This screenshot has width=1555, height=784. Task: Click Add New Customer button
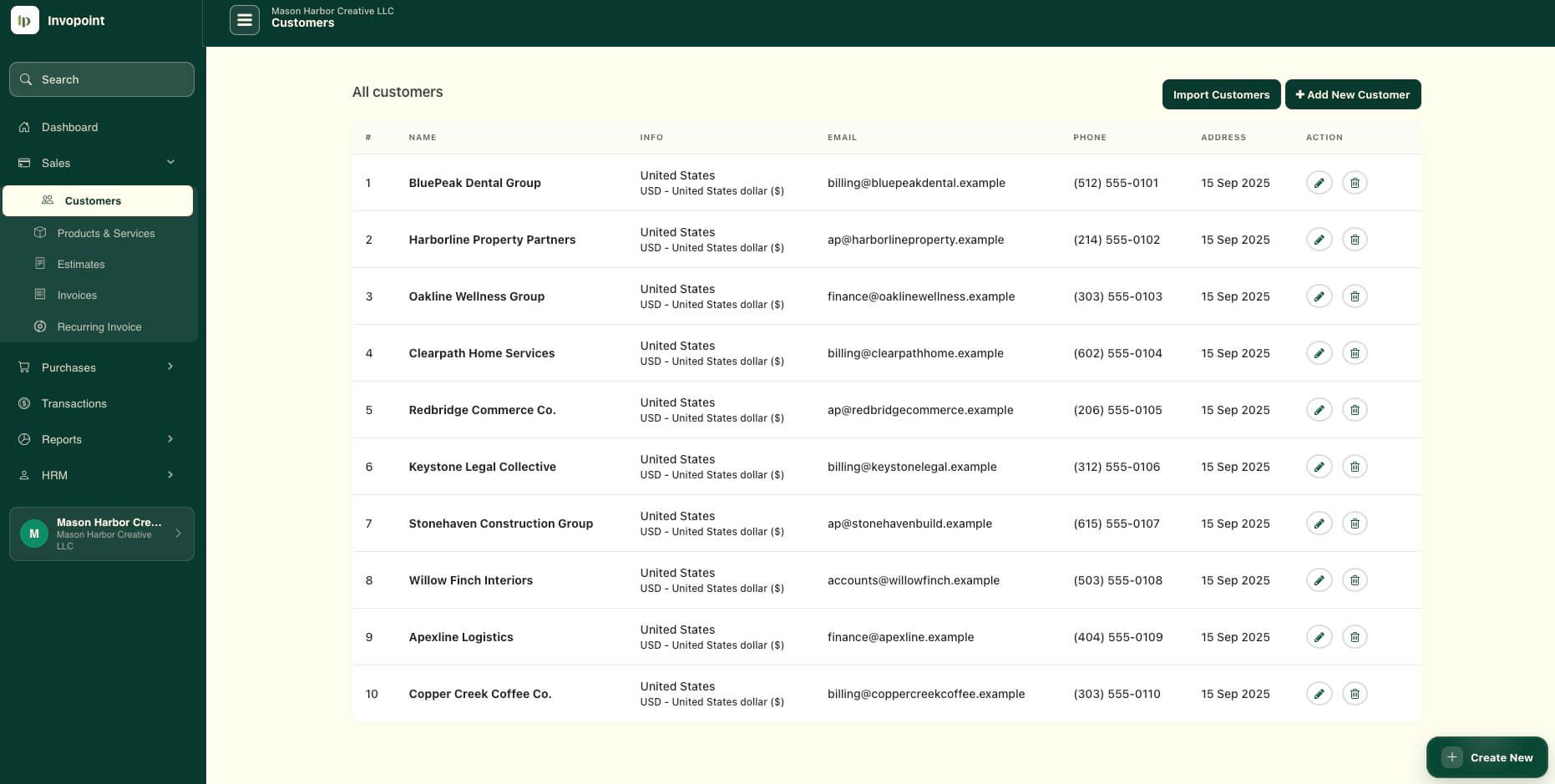pyautogui.click(x=1353, y=94)
